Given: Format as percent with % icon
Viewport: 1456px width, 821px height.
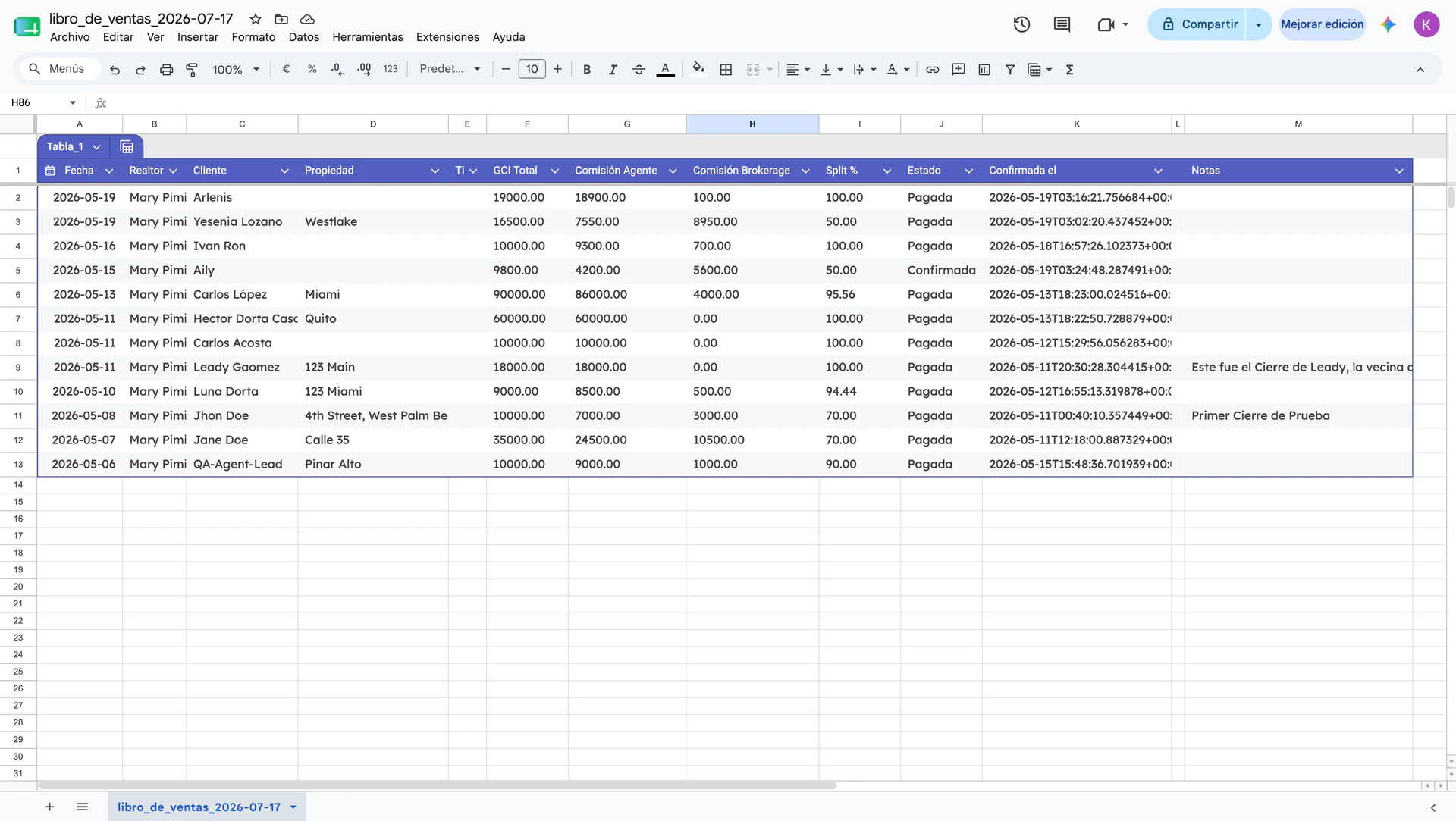Looking at the screenshot, I should (x=312, y=69).
